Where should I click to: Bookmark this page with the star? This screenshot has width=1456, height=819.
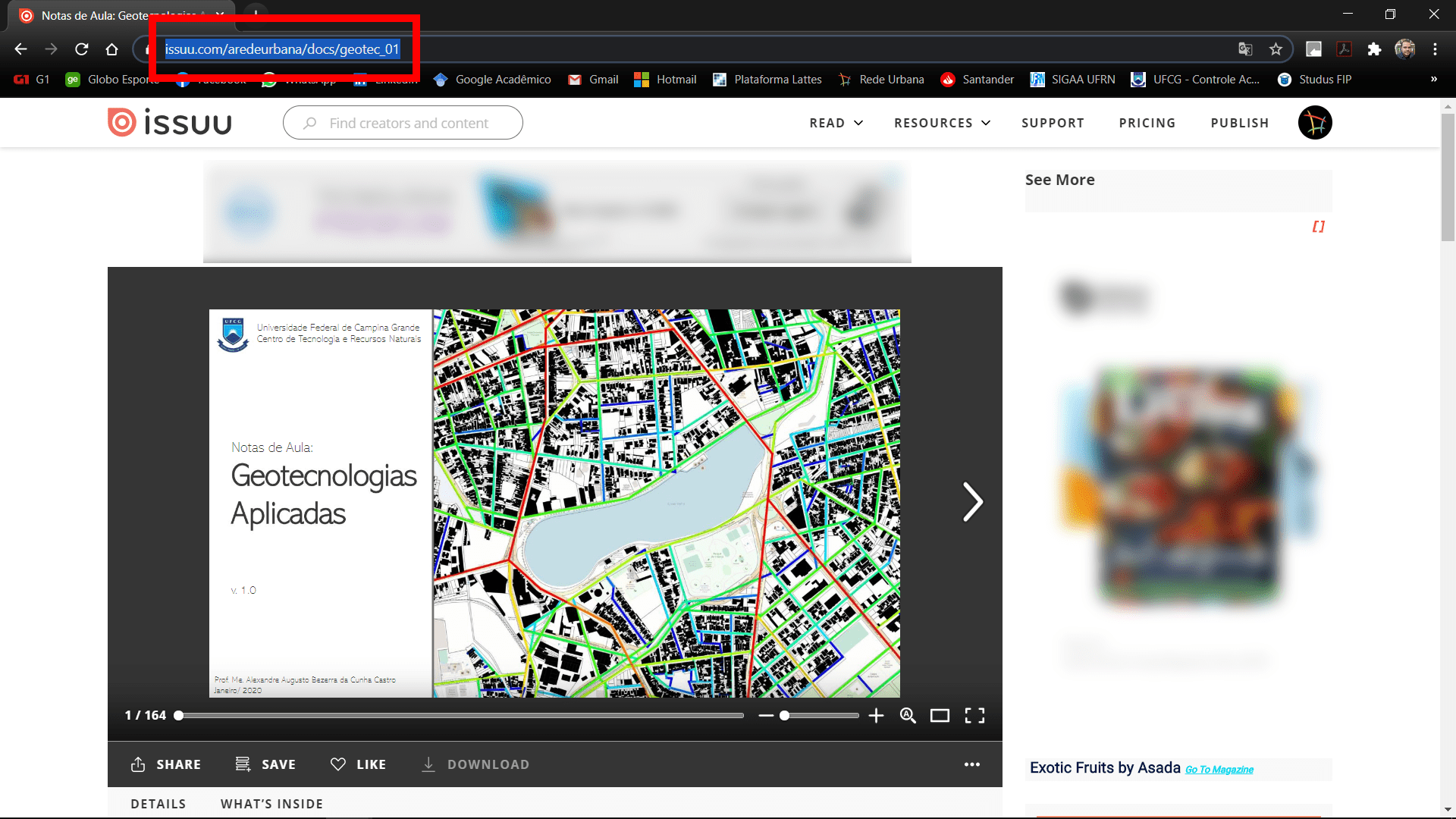coord(1276,49)
